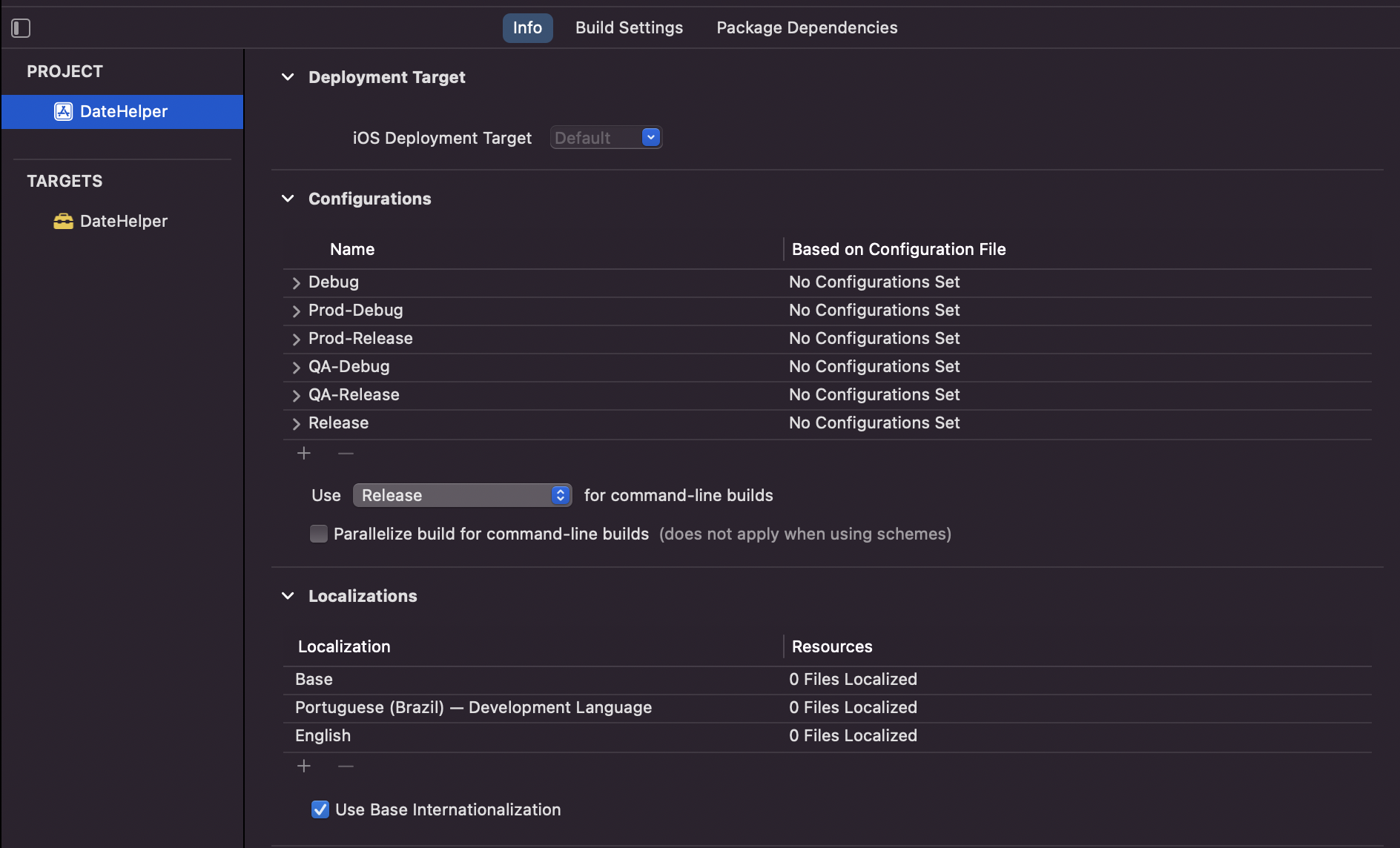This screenshot has width=1400, height=848.
Task: Enable Parallelize build for command-line builds
Action: [319, 534]
